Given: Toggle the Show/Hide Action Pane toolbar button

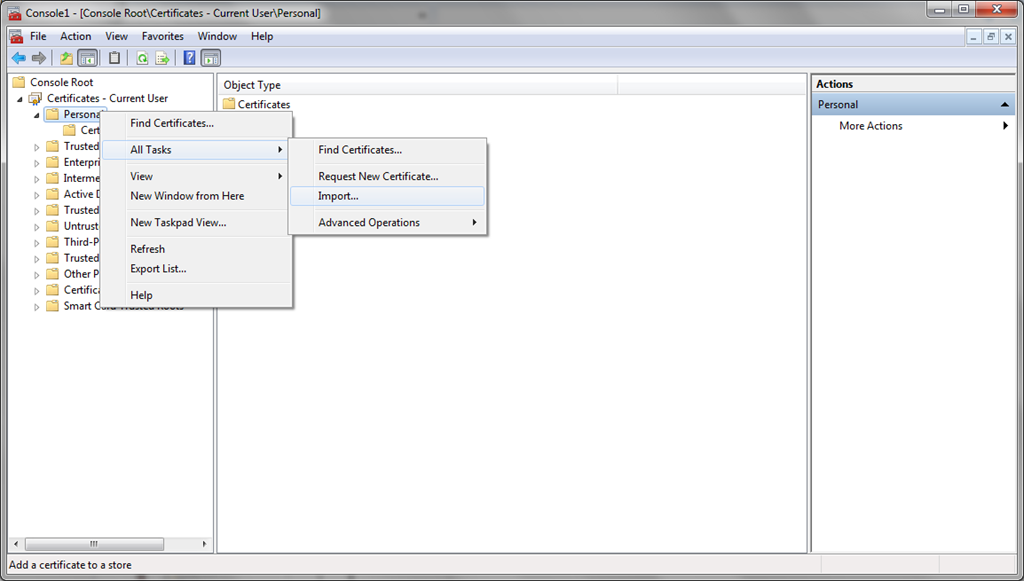Looking at the screenshot, I should click(x=210, y=58).
